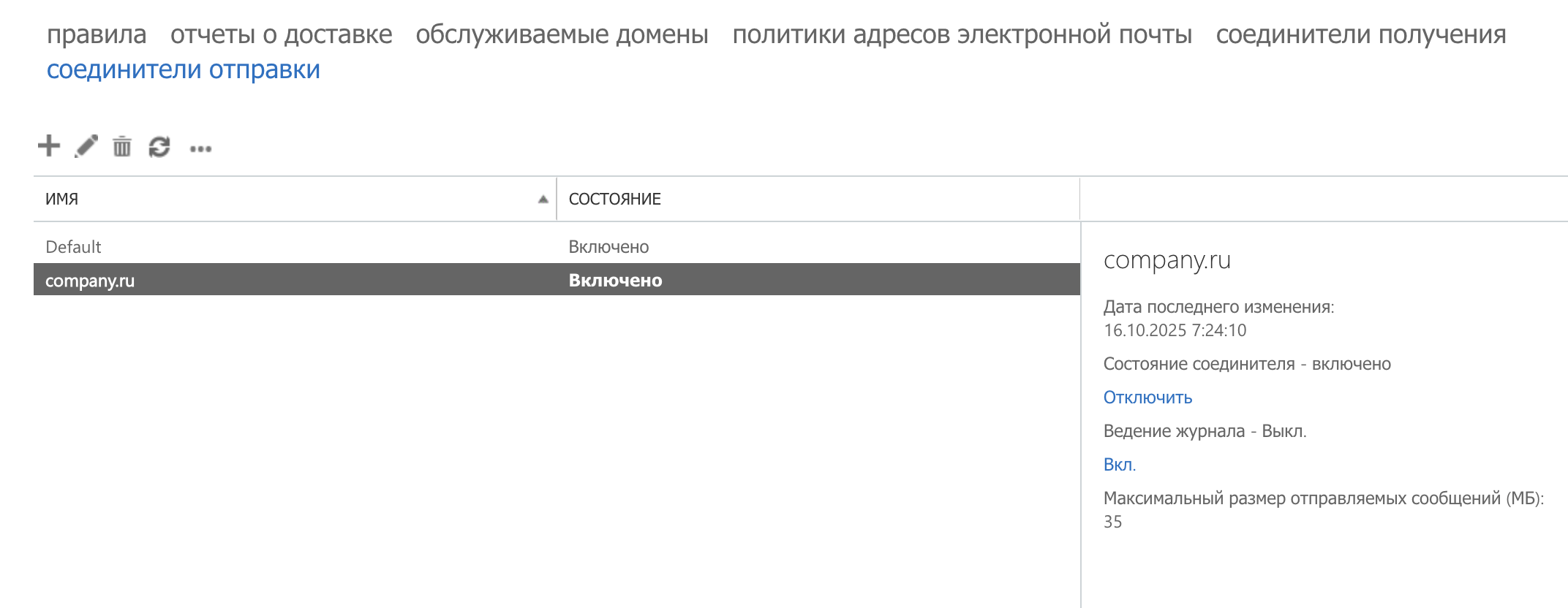The image size is (1568, 608).
Task: Click the sort arrow in ИМЯ column
Action: (x=543, y=199)
